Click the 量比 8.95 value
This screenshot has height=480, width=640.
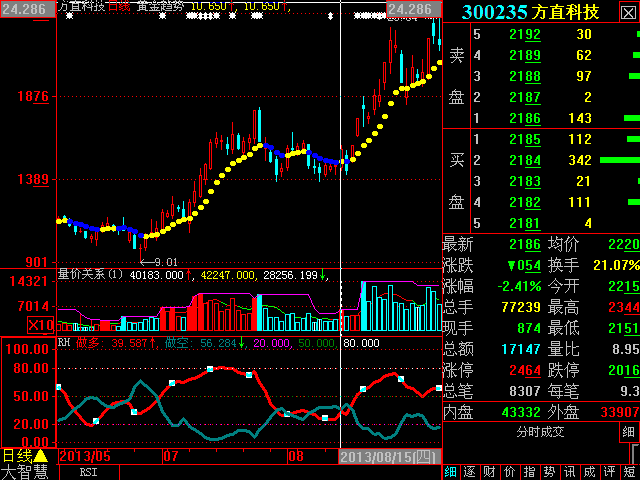tap(626, 349)
